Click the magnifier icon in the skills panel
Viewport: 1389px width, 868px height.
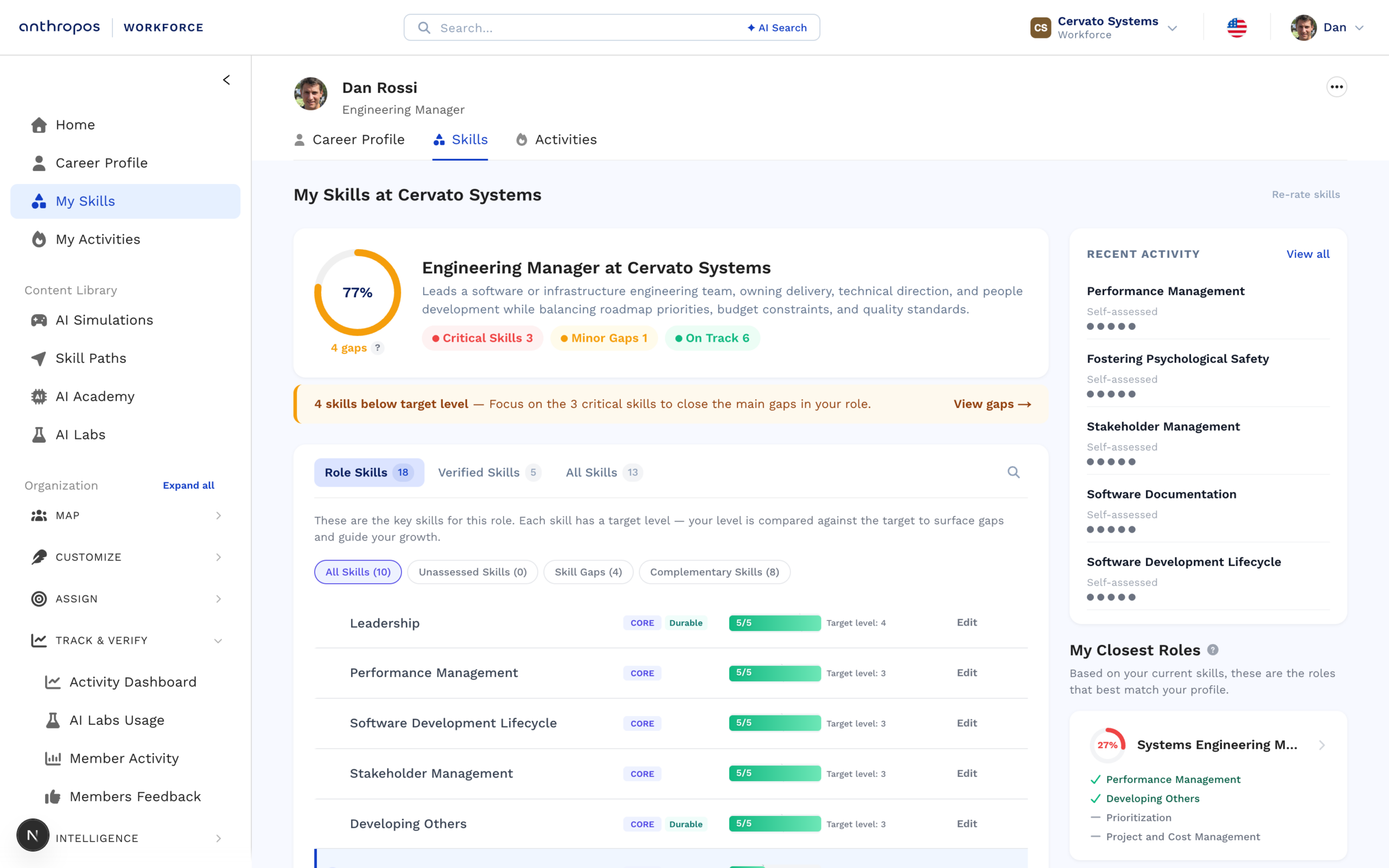(x=1014, y=473)
